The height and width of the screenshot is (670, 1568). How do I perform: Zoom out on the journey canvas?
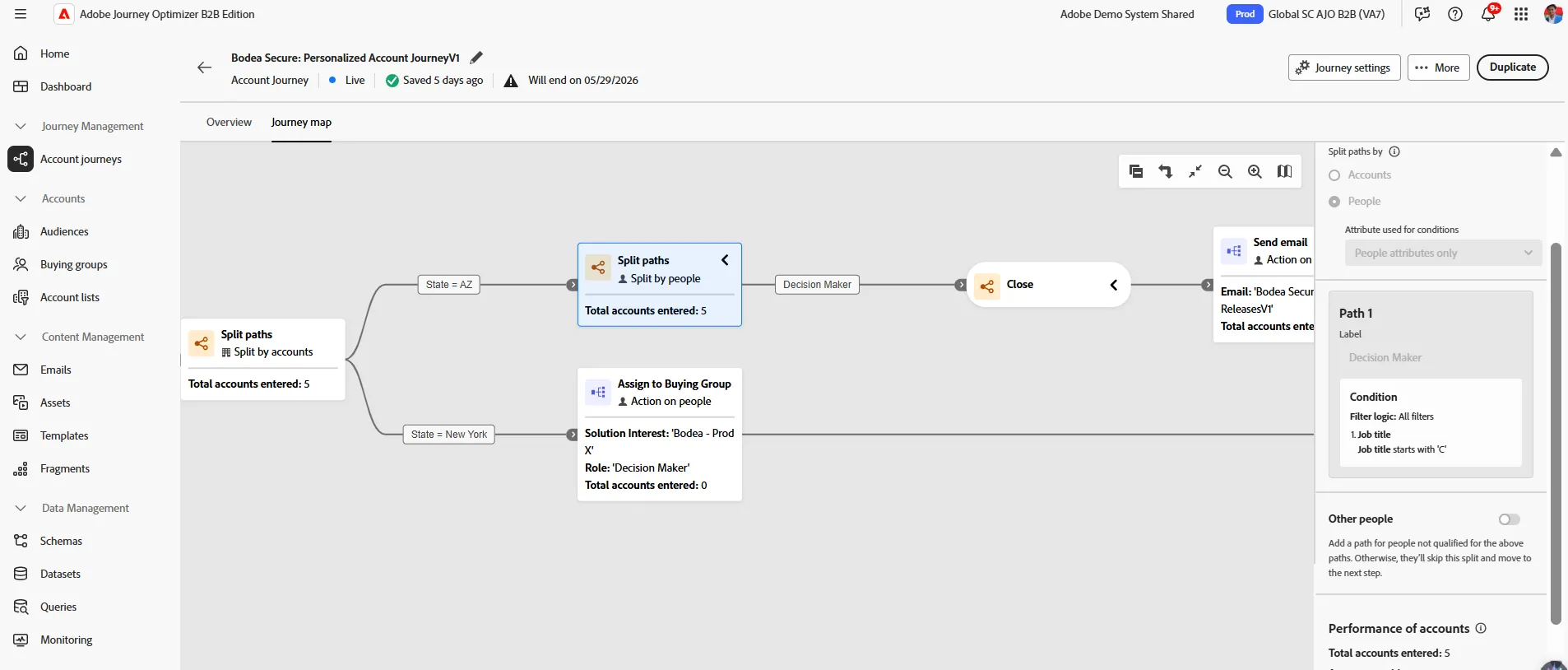tap(1225, 171)
